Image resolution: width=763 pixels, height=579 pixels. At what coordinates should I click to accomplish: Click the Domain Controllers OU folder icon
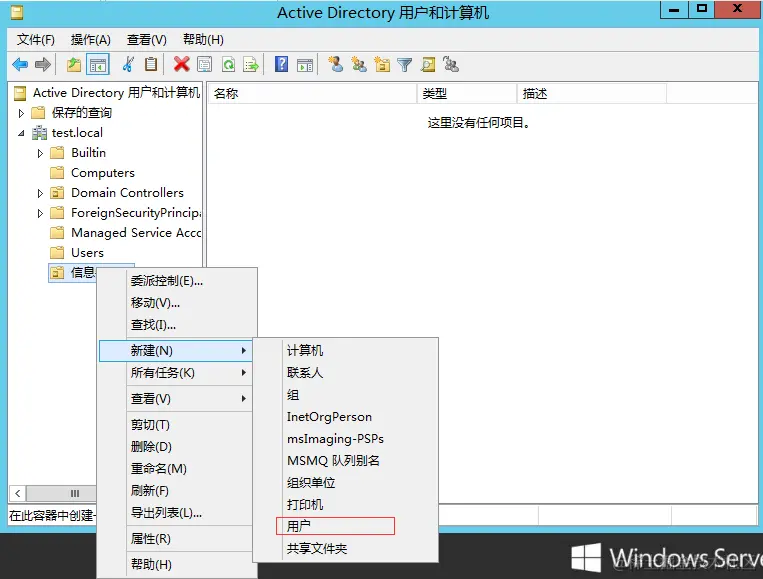click(x=57, y=193)
